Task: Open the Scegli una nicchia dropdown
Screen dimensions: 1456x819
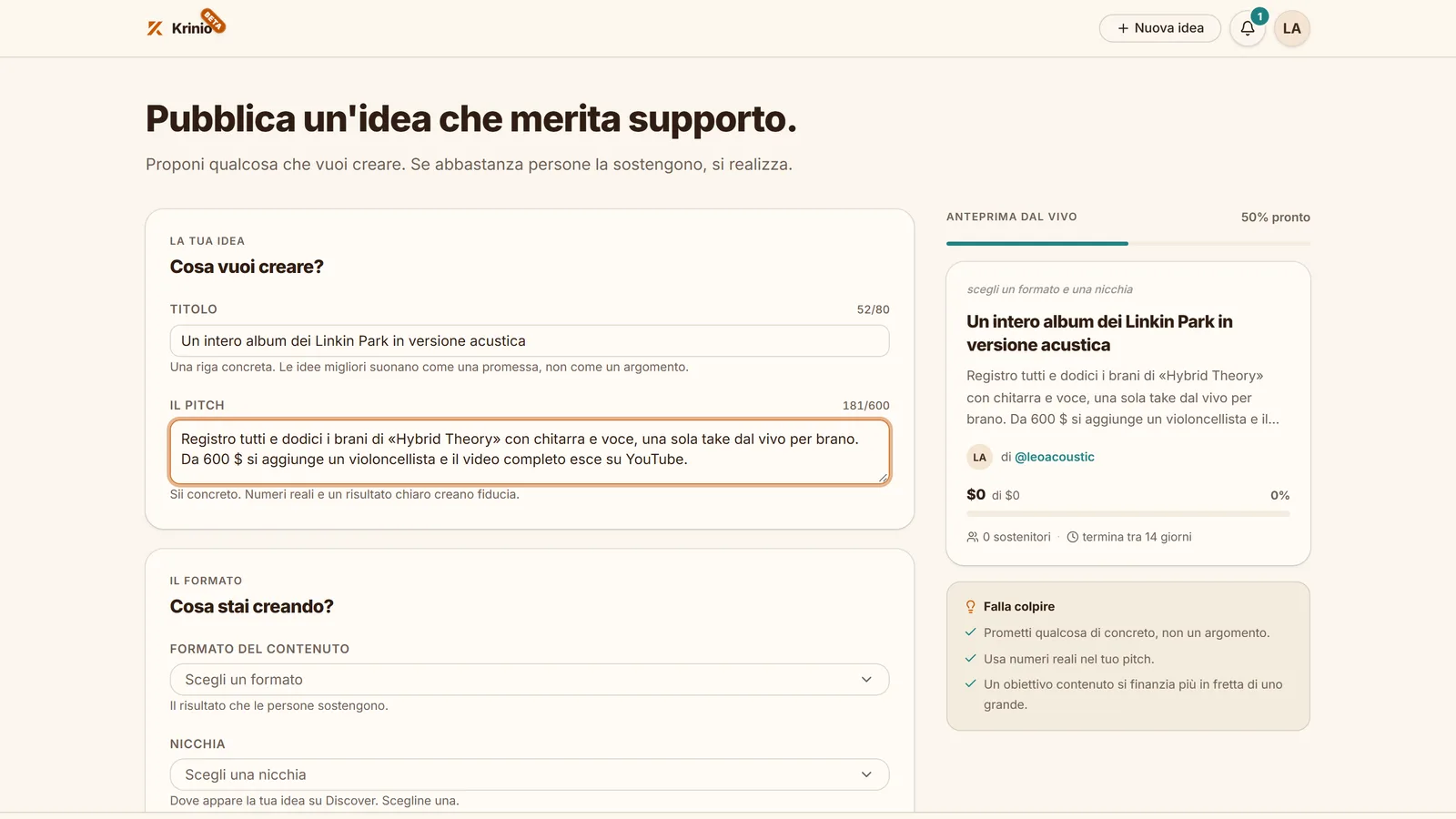Action: click(530, 774)
